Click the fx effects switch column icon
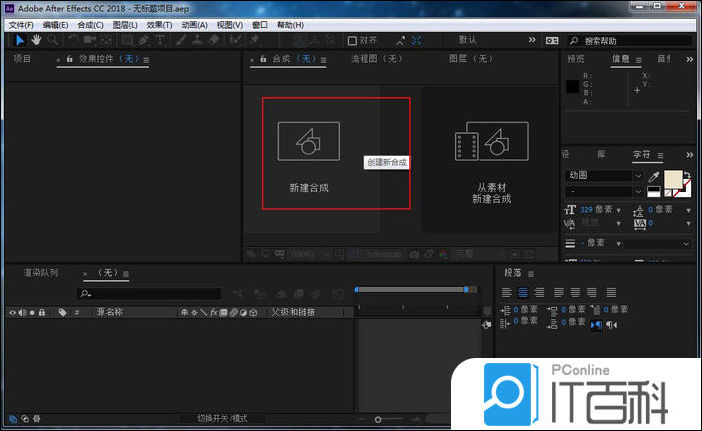The width and height of the screenshot is (702, 431). [214, 312]
